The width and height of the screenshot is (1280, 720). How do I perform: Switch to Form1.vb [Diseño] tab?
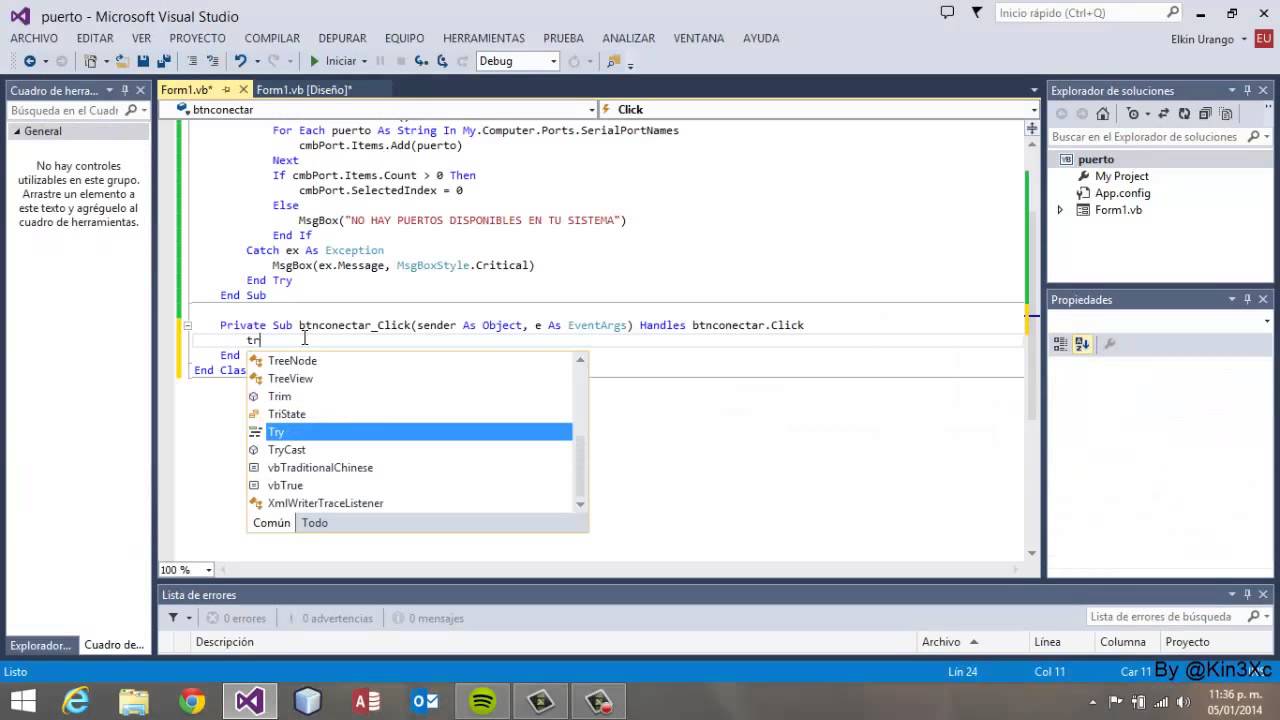point(304,90)
